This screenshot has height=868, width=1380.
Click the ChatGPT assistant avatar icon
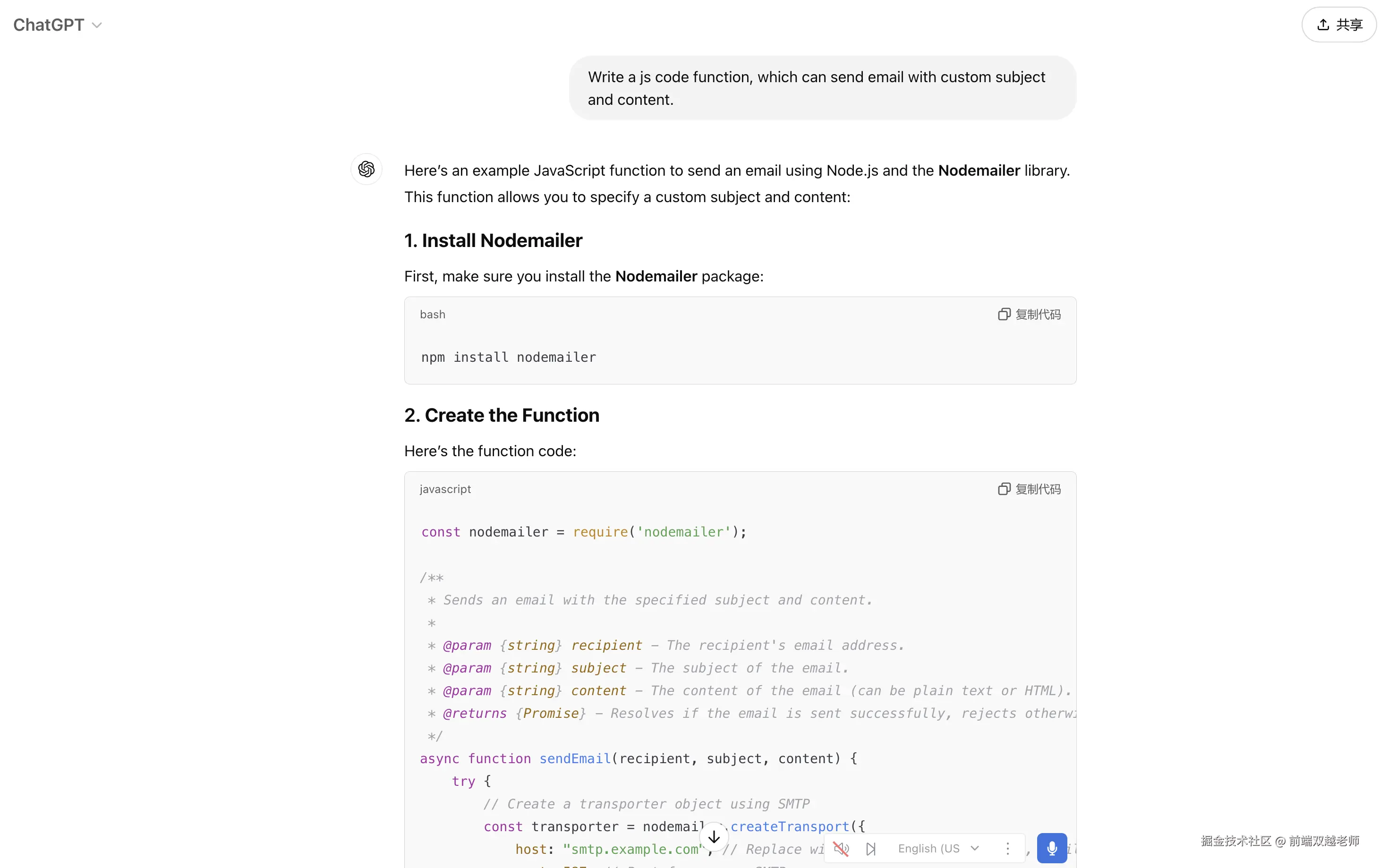click(366, 169)
